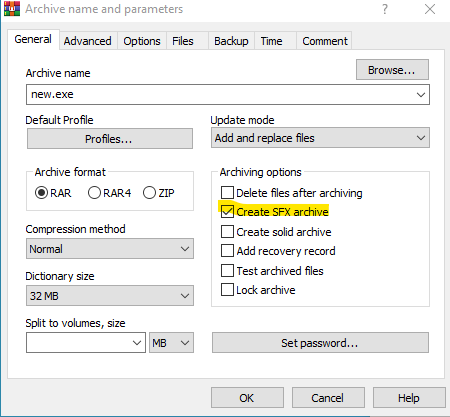Click the question mark help icon

385,9
